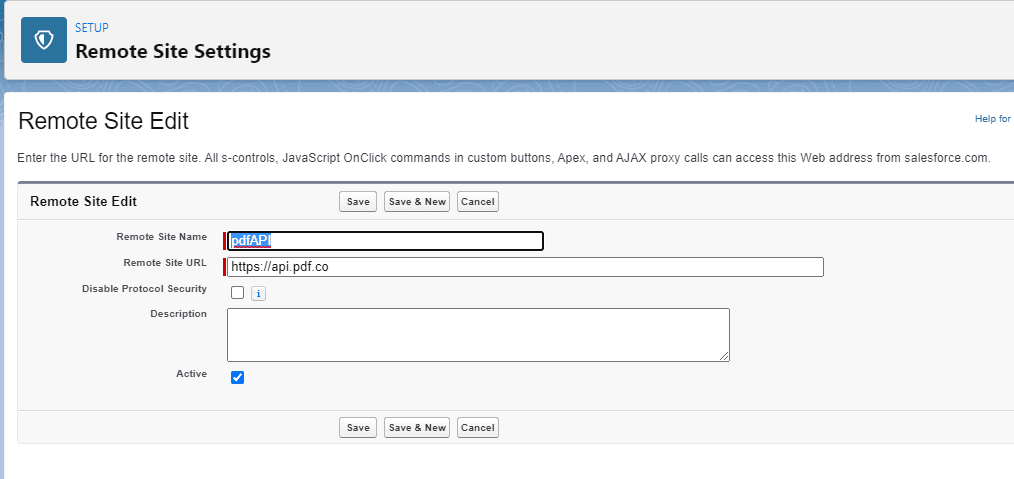Viewport: 1014px width, 479px height.
Task: Uncheck the Active checkbox
Action: (237, 377)
